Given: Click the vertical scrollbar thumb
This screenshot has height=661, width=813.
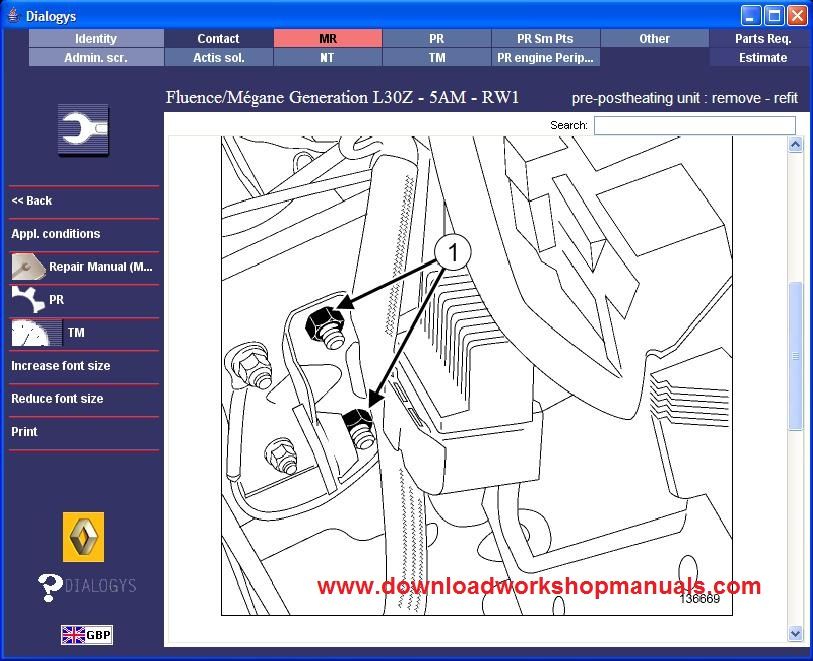Looking at the screenshot, I should click(x=795, y=356).
